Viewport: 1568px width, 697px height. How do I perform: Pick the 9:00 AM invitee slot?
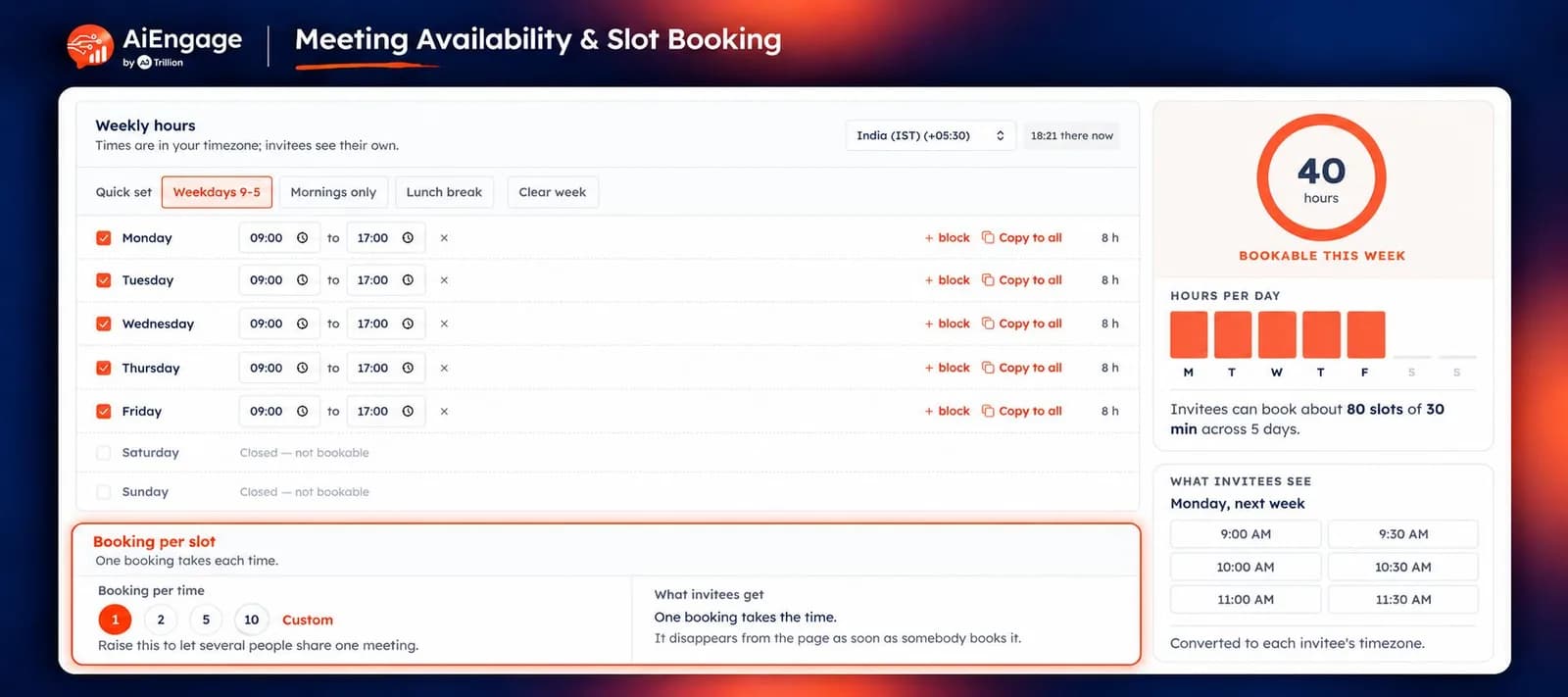(x=1246, y=534)
